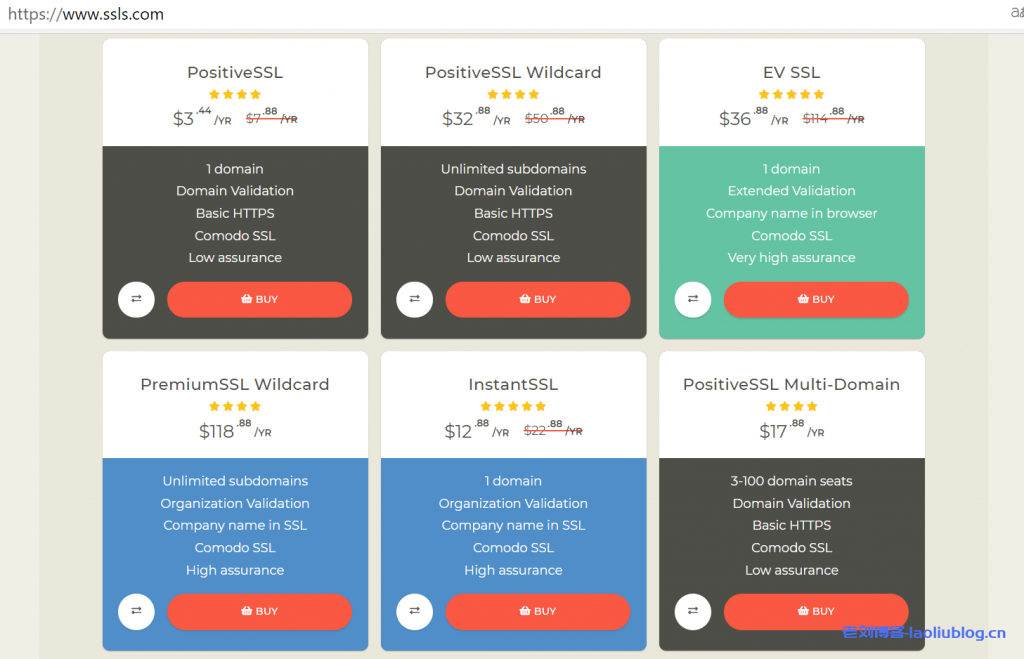Click compare icon on PositiveSSL Wildcard card
Viewport: 1024px width, 659px height.
pyautogui.click(x=414, y=299)
